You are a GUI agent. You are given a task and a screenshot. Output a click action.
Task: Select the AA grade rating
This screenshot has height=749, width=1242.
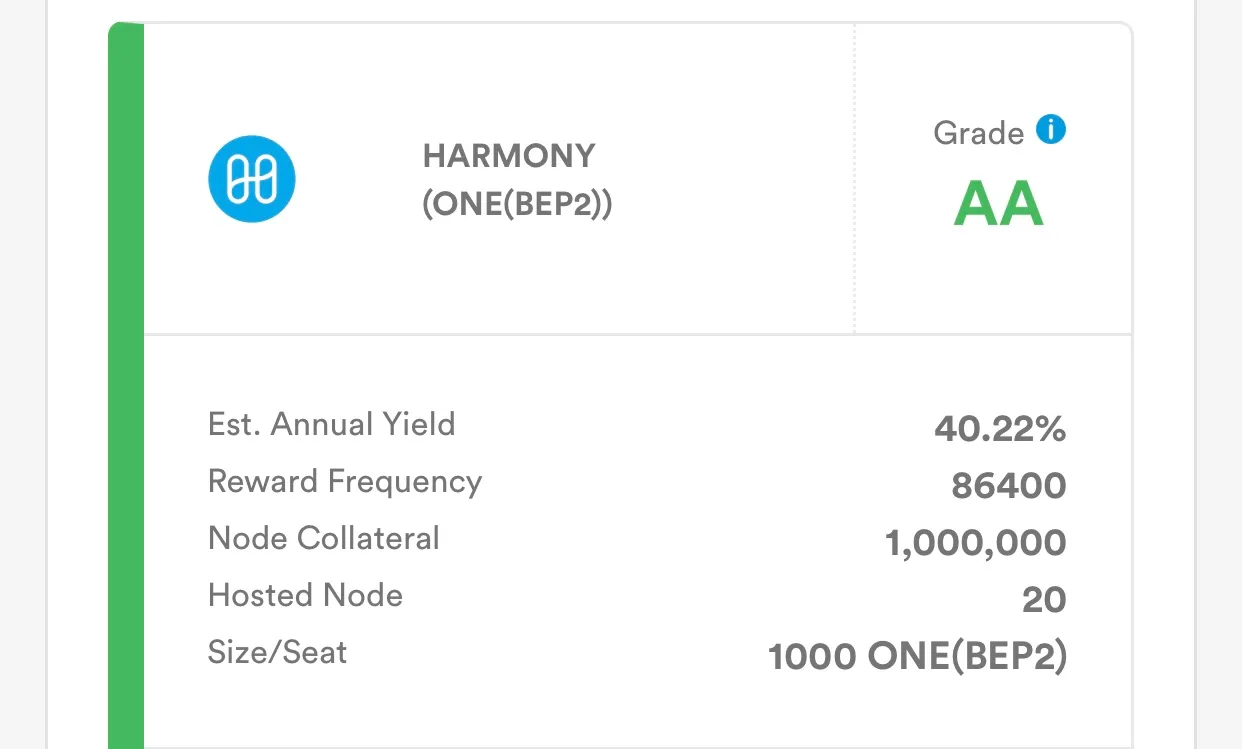(998, 204)
